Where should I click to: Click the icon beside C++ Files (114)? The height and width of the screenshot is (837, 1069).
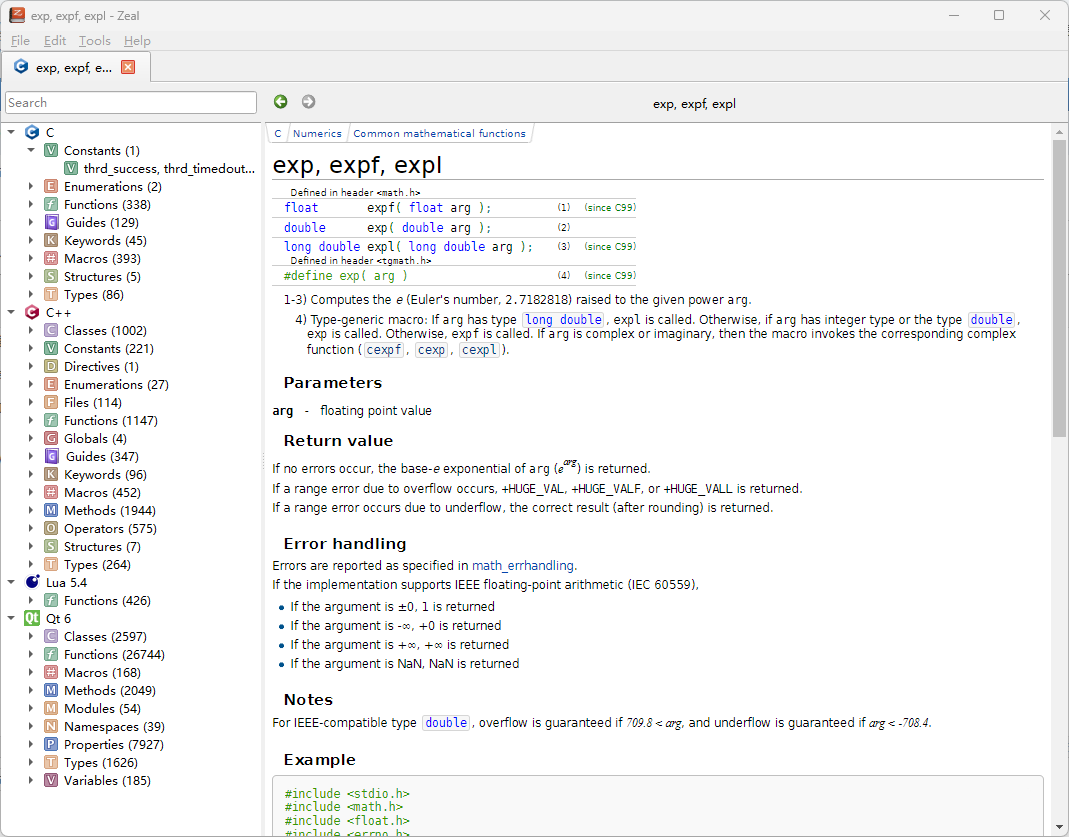(x=51, y=402)
